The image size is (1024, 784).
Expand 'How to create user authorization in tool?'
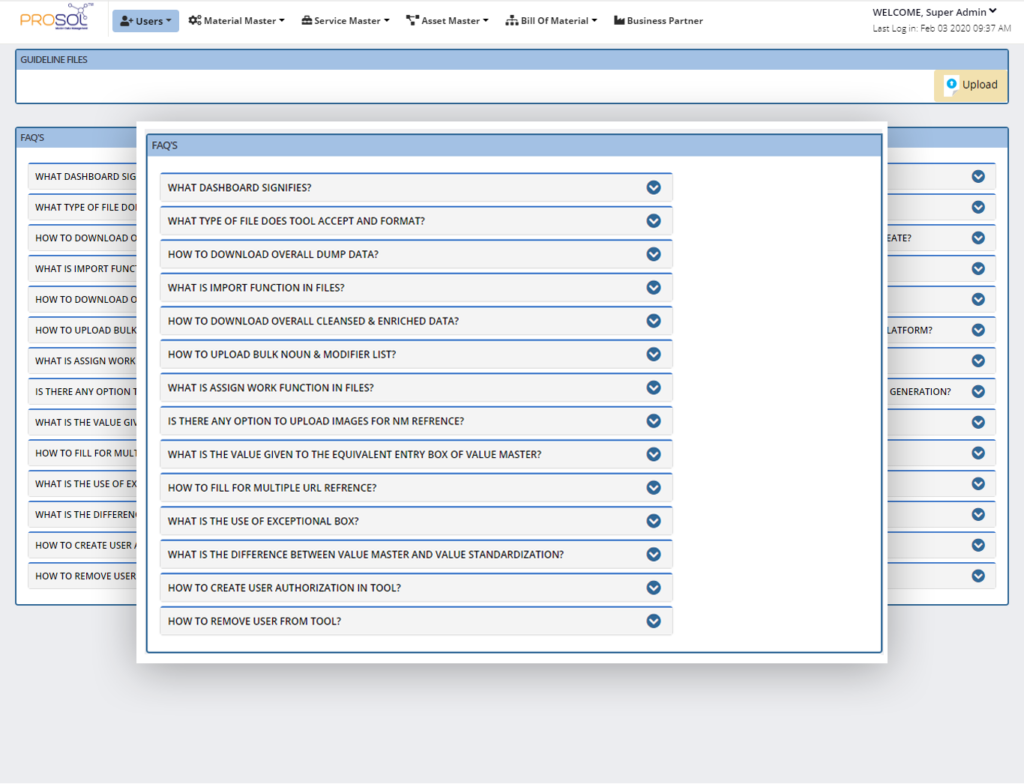[x=284, y=588]
